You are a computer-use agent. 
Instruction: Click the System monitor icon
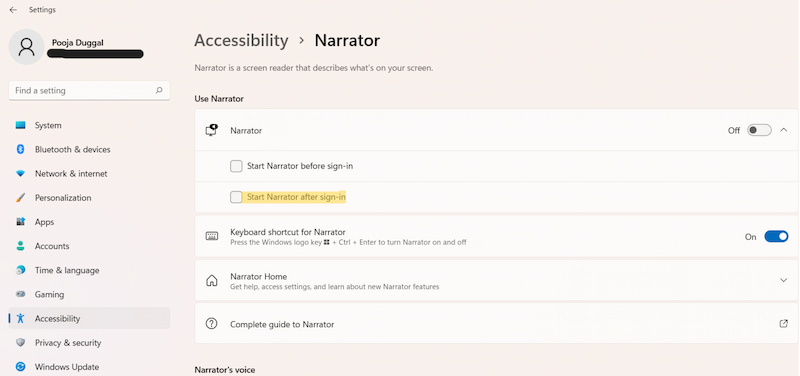[20, 125]
